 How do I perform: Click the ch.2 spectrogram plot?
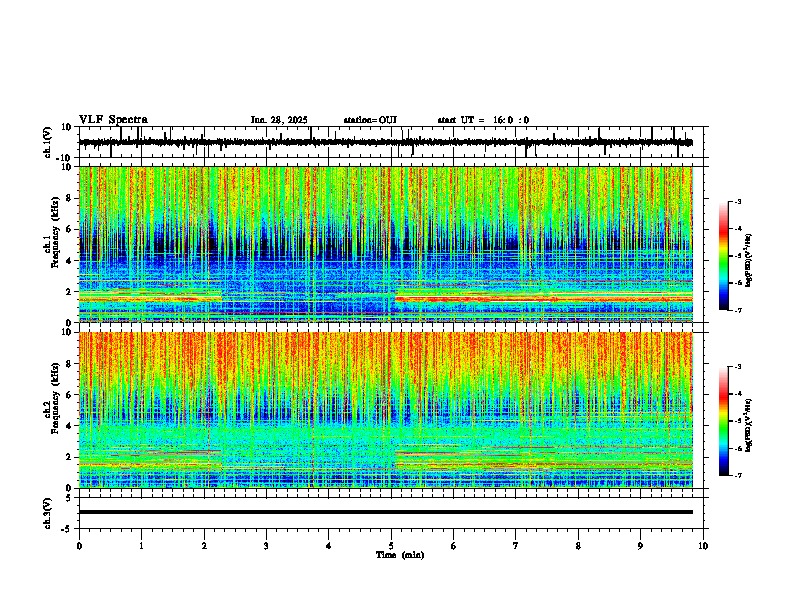386,410
